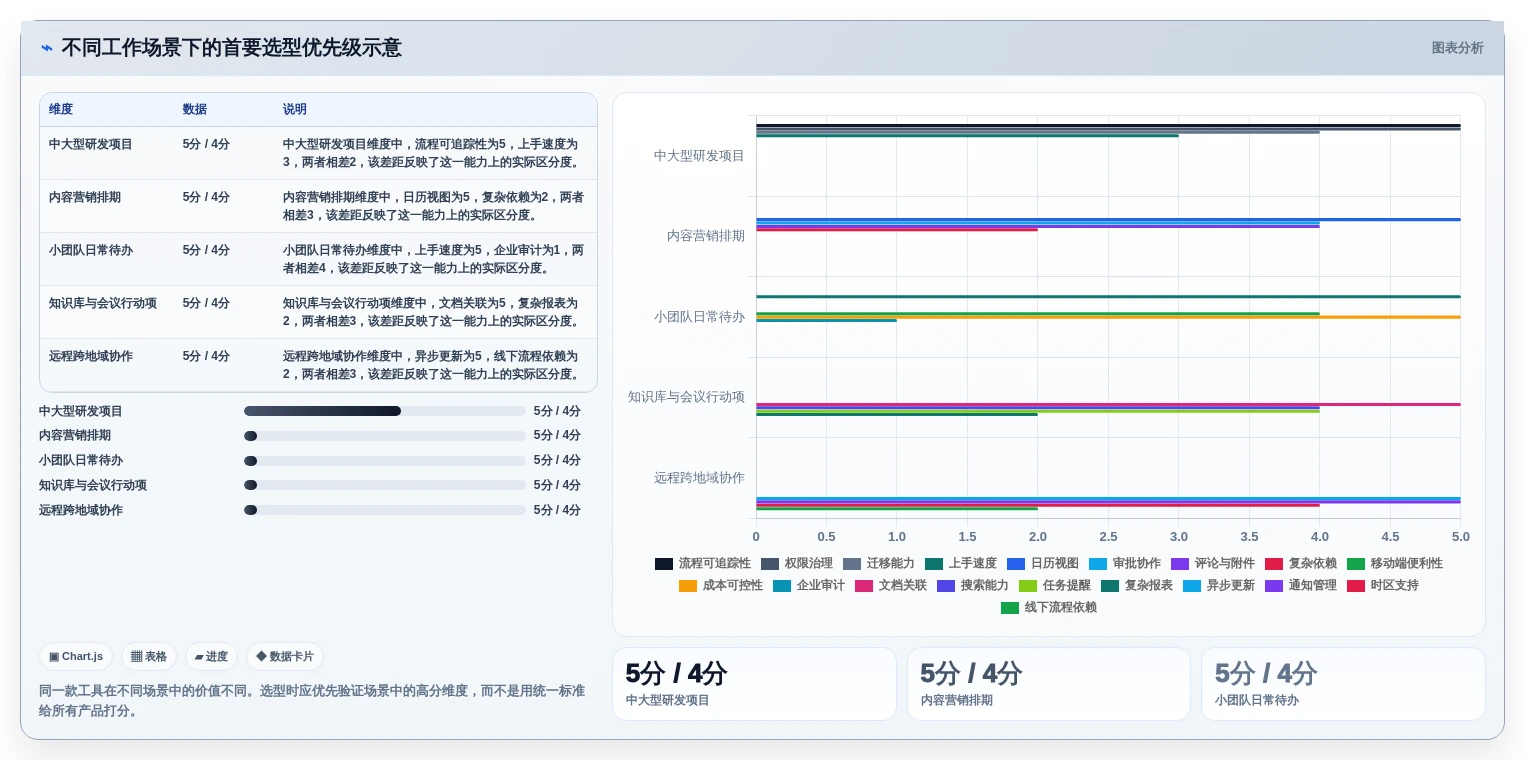Toggle the 搜索能力 legend entry
Viewport: 1525px width, 760px height.
click(x=973, y=586)
